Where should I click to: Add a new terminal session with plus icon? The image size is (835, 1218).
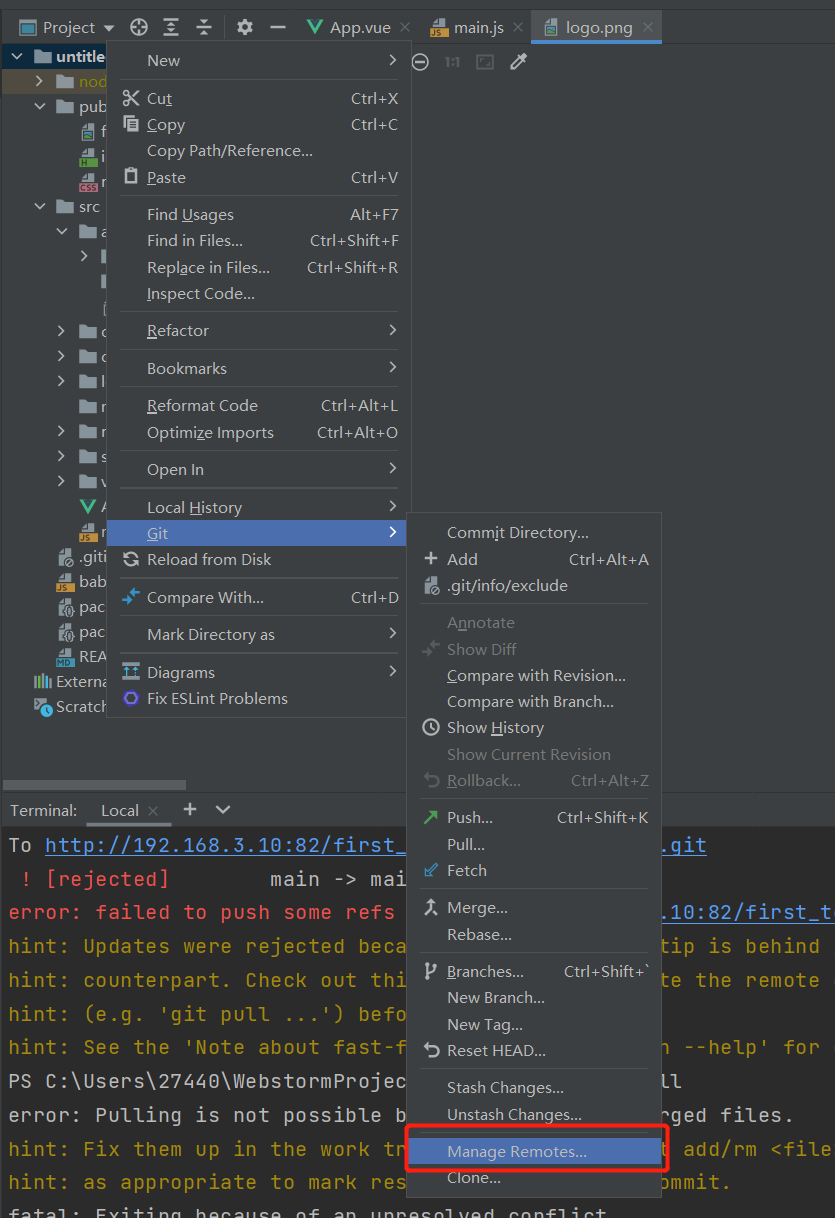click(x=190, y=809)
